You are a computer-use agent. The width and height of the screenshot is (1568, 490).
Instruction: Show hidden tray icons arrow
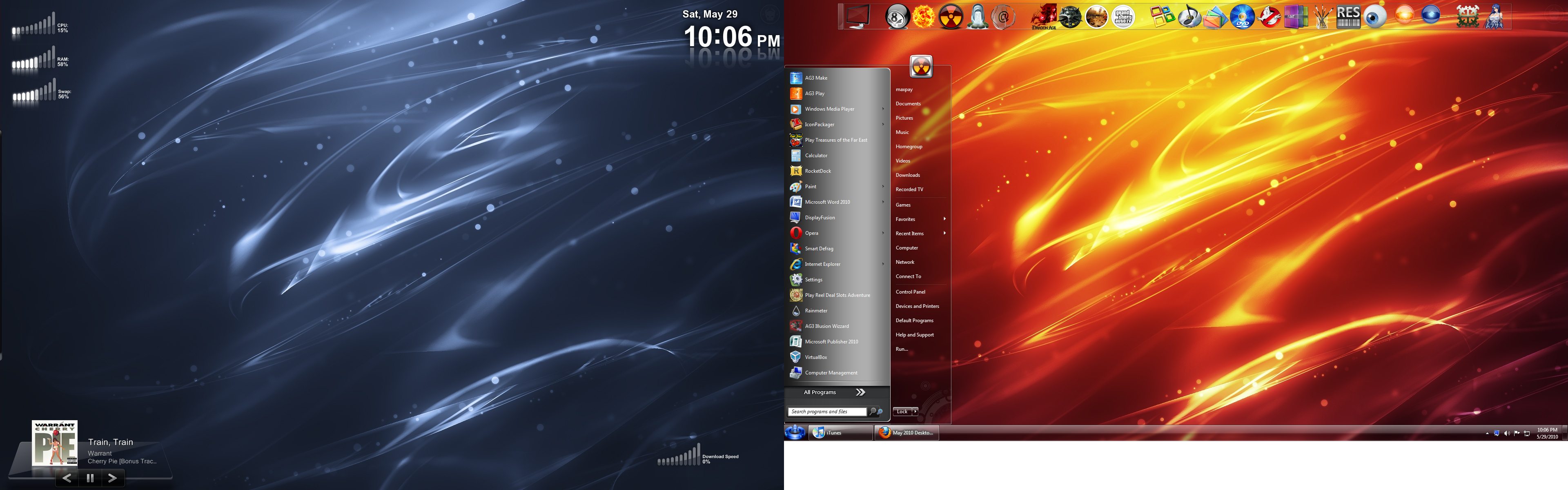click(x=1487, y=433)
